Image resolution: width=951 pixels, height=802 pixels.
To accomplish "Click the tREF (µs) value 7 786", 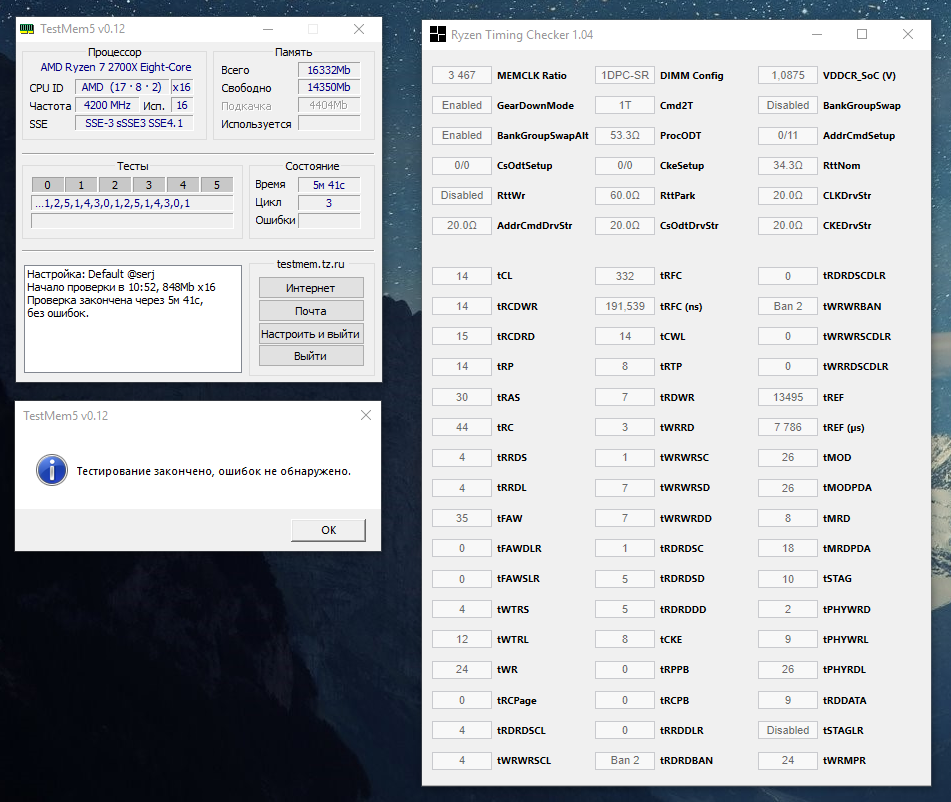I will [788, 427].
